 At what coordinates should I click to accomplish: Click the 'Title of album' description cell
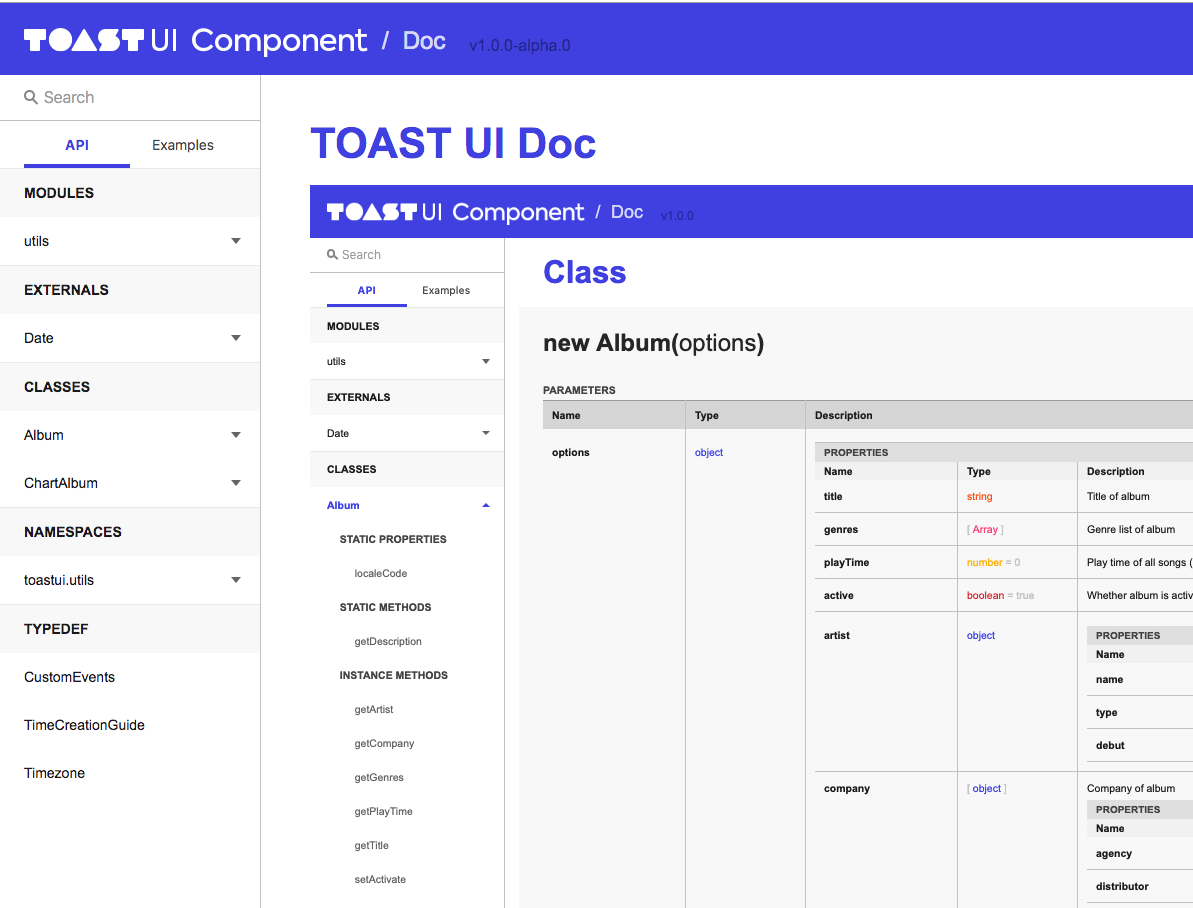[x=1118, y=496]
